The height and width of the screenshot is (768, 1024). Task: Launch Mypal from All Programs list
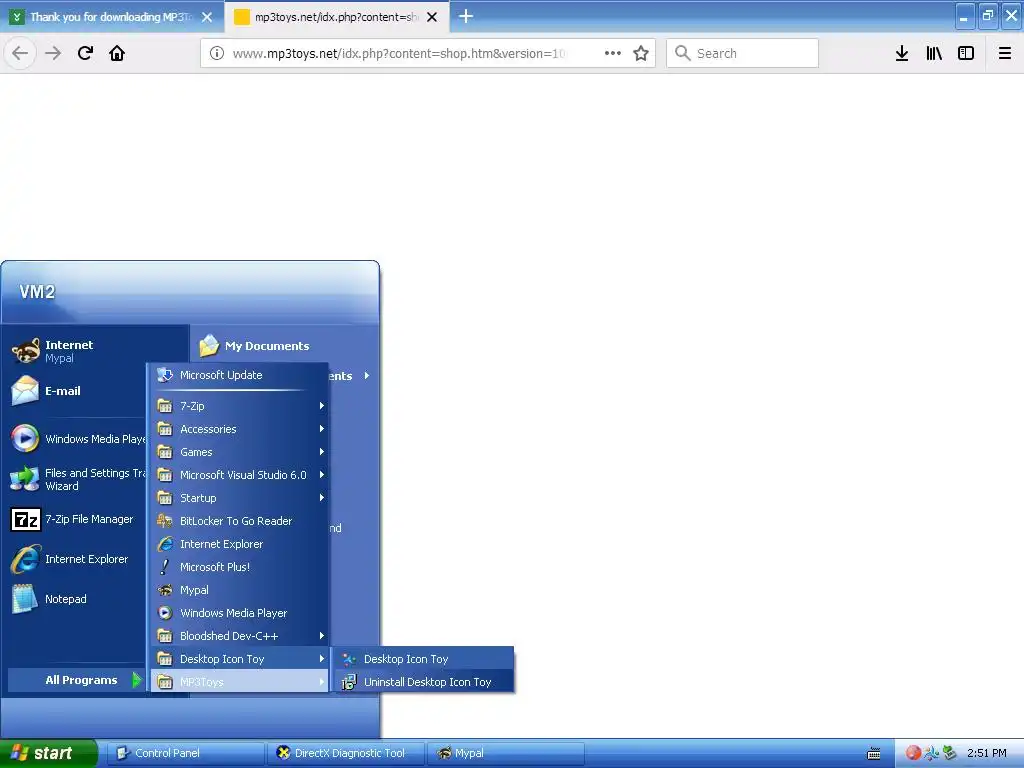tap(239, 590)
